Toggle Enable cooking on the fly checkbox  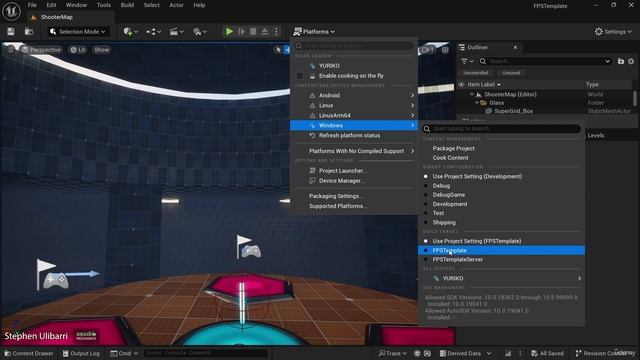pyautogui.click(x=300, y=76)
